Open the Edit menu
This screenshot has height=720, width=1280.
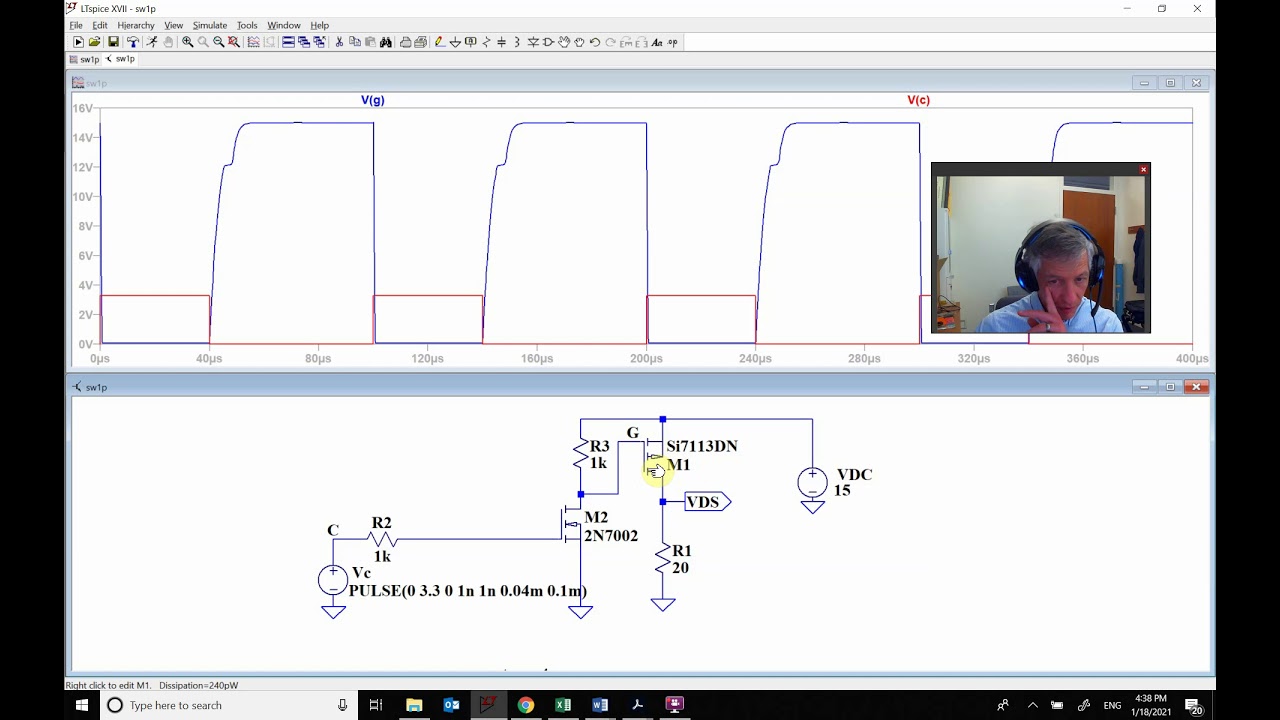pos(100,25)
